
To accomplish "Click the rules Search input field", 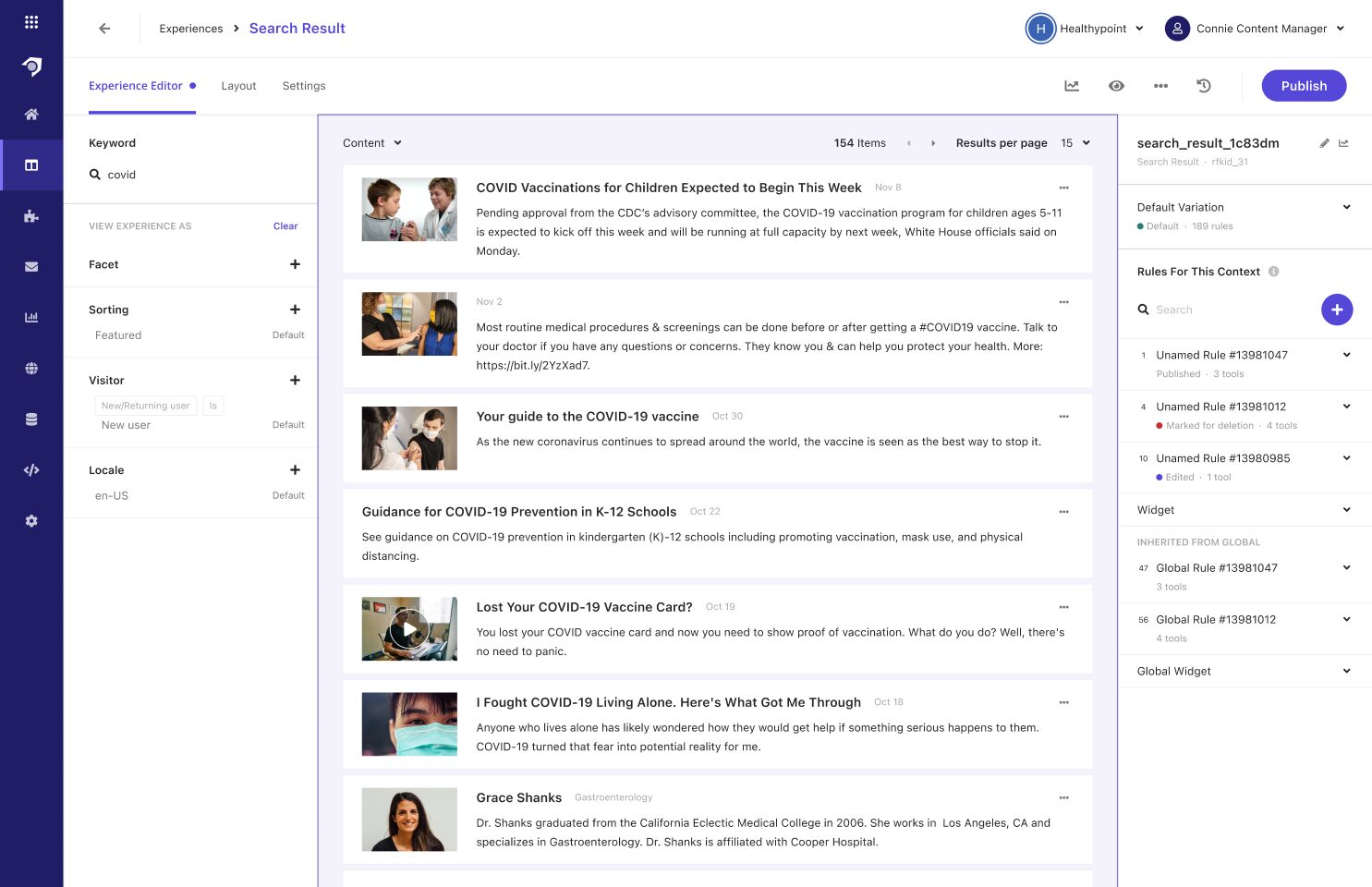I will click(1224, 310).
